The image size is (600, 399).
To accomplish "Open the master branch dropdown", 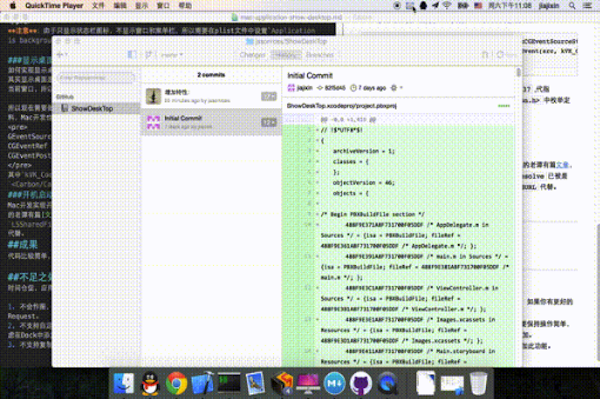I will point(171,55).
